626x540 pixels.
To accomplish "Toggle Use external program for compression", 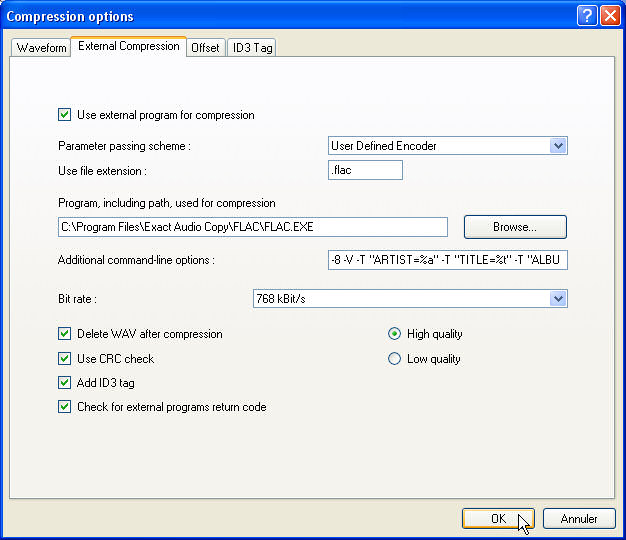I will tap(65, 115).
